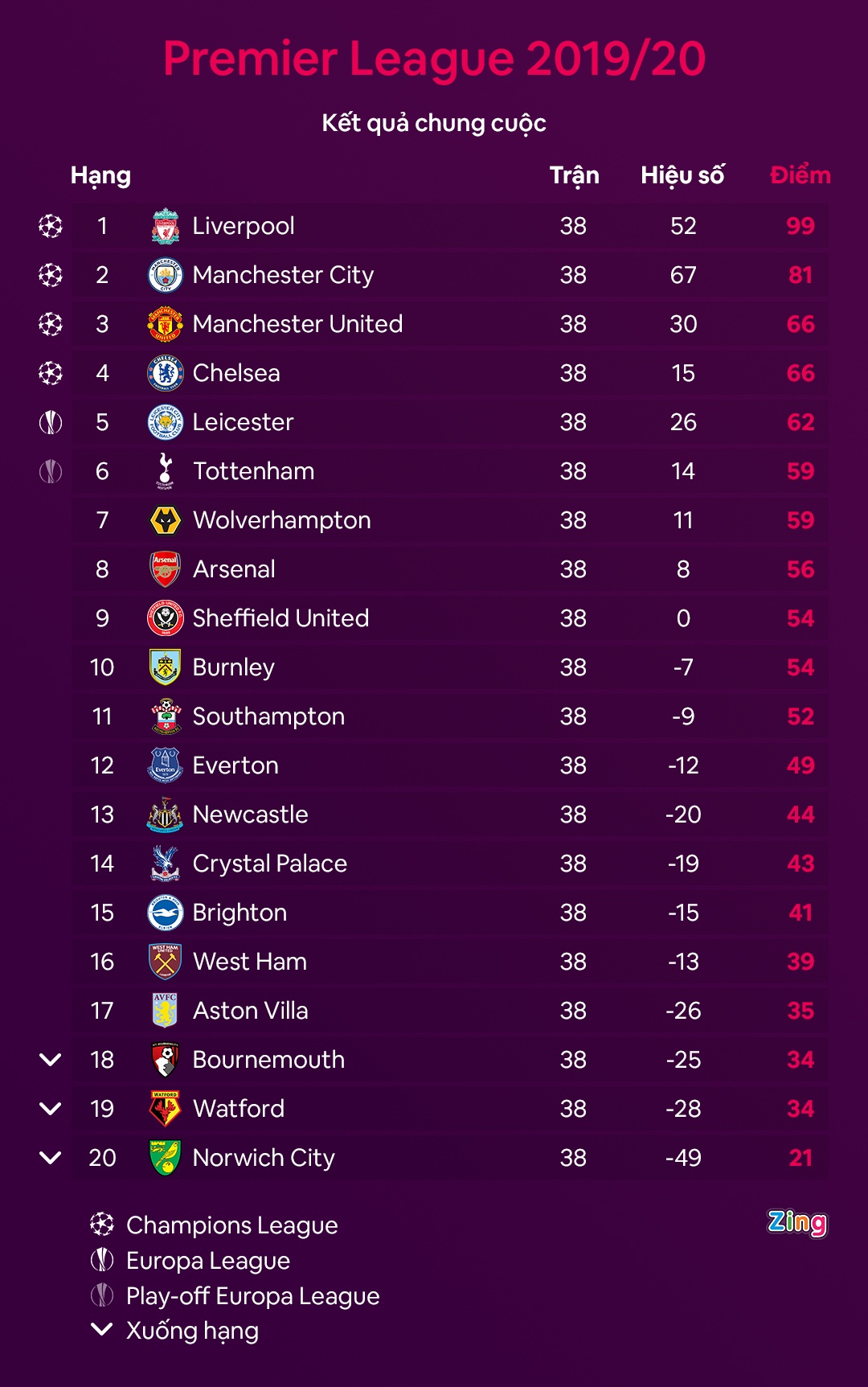Click the Tottenham cockerel logo
868x1387 pixels.
tap(166, 471)
